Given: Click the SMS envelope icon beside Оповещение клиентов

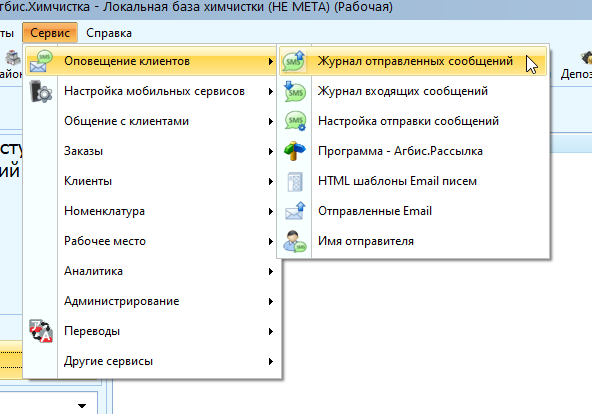Looking at the screenshot, I should [x=41, y=61].
